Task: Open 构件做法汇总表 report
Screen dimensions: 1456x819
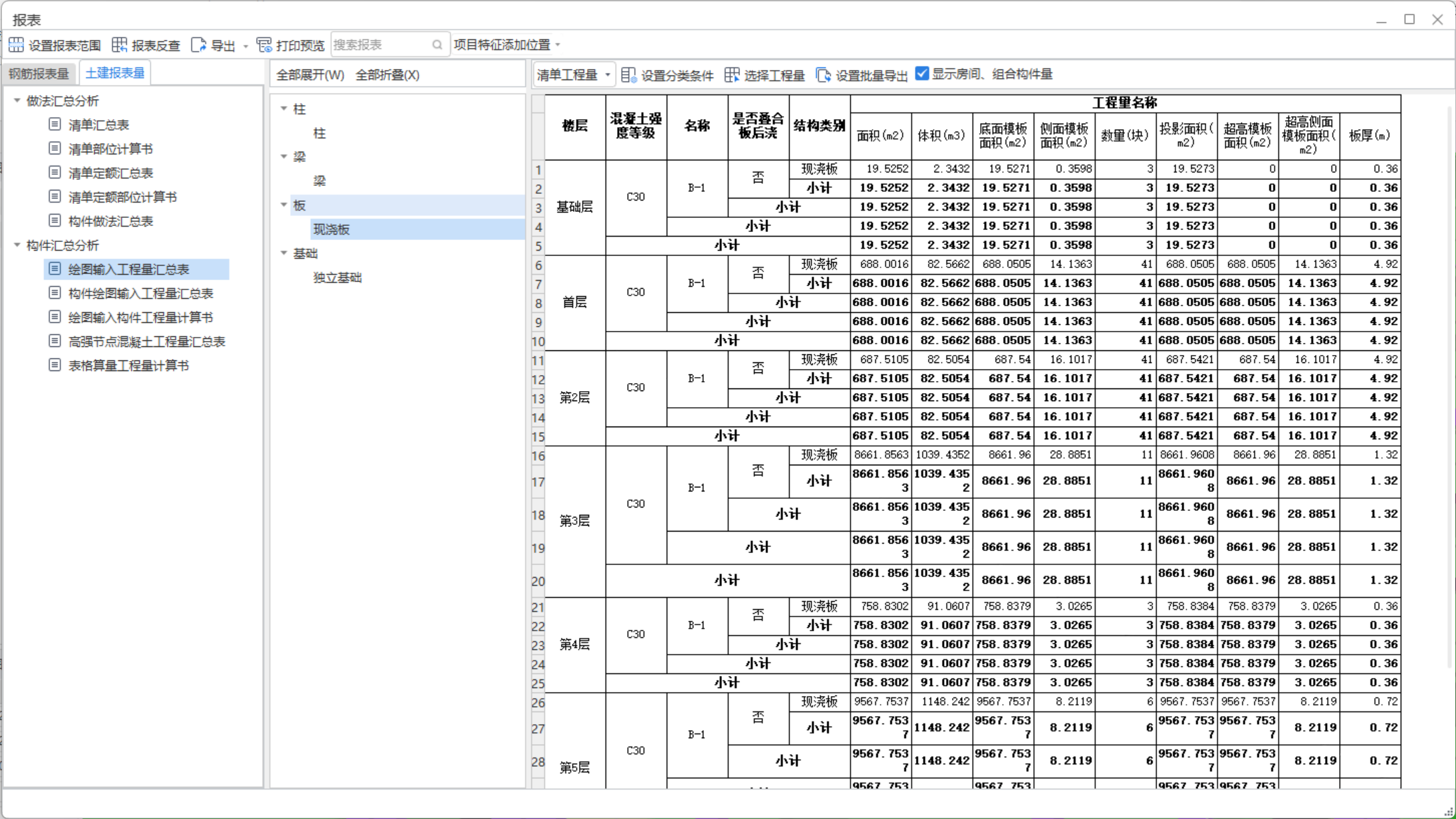Action: 111,221
